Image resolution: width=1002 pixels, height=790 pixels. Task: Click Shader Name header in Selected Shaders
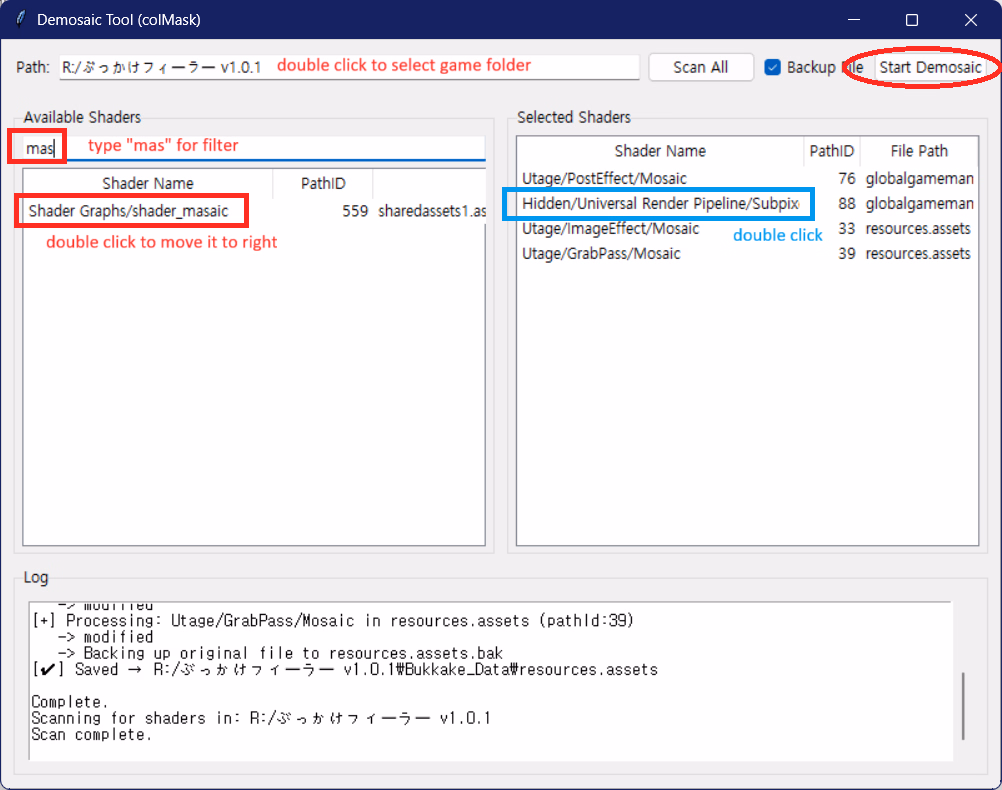[x=660, y=151]
